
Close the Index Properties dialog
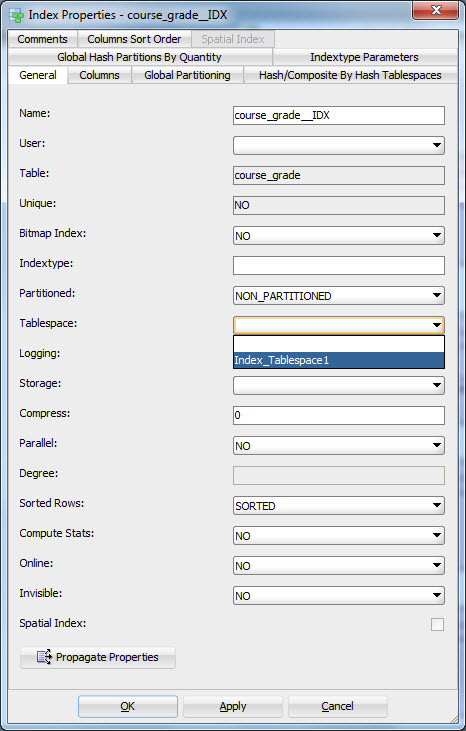coord(436,10)
